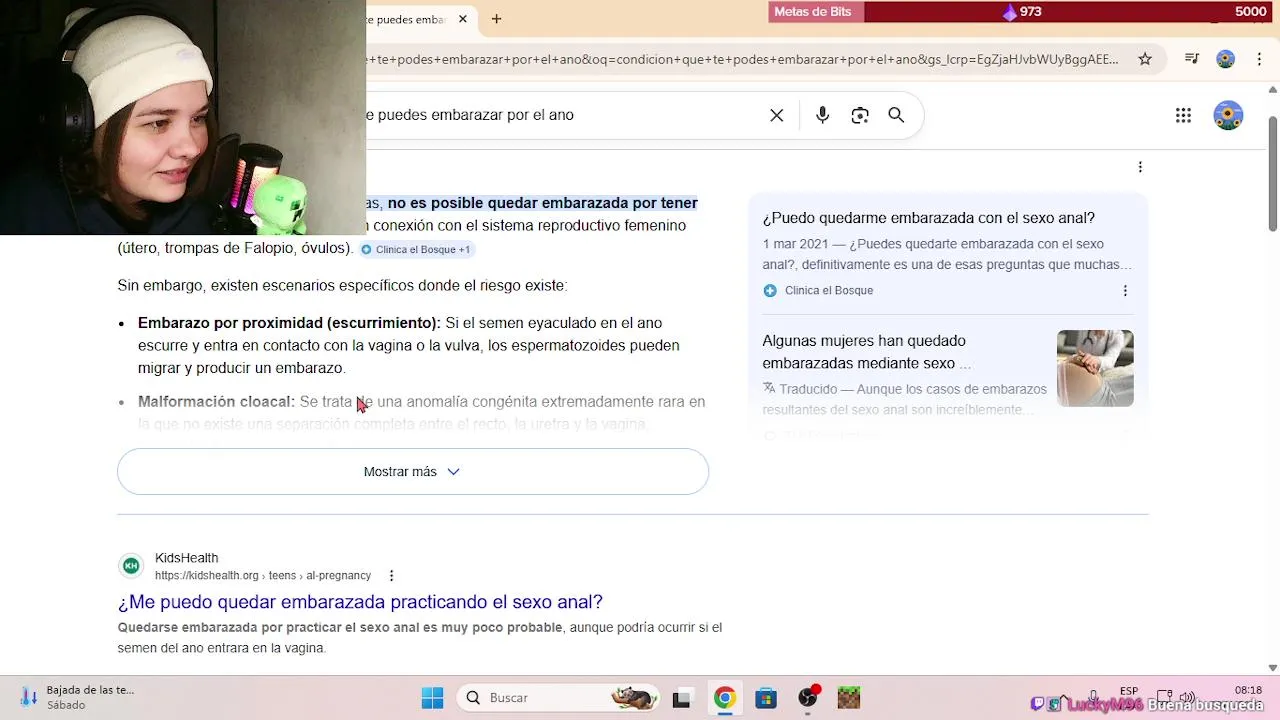1280x720 pixels.
Task: Click the Chrome address bar URL
Action: (x=742, y=60)
